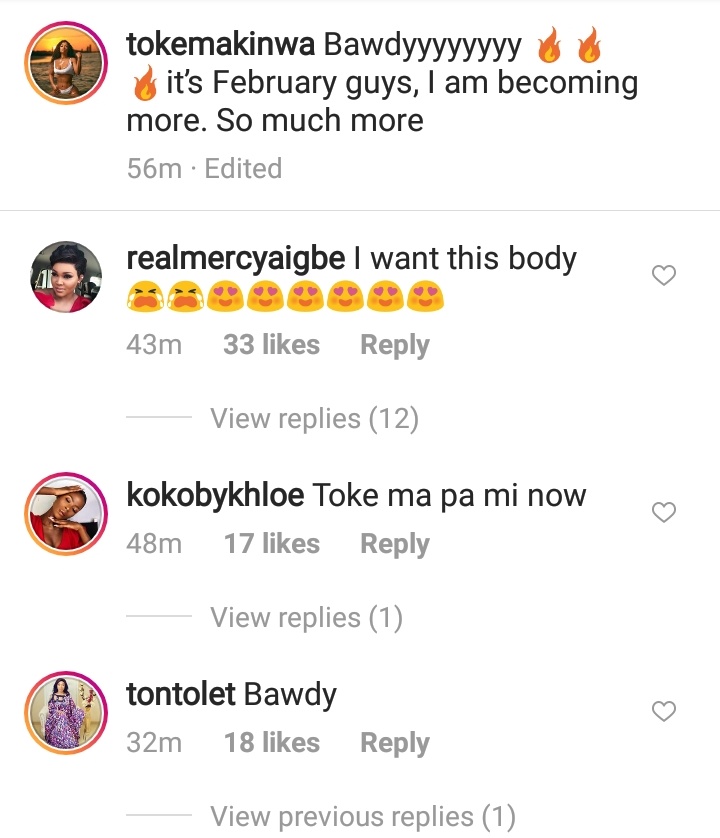Toggle heart on tontolet's comment
Image resolution: width=720 pixels, height=838 pixels.
664,712
